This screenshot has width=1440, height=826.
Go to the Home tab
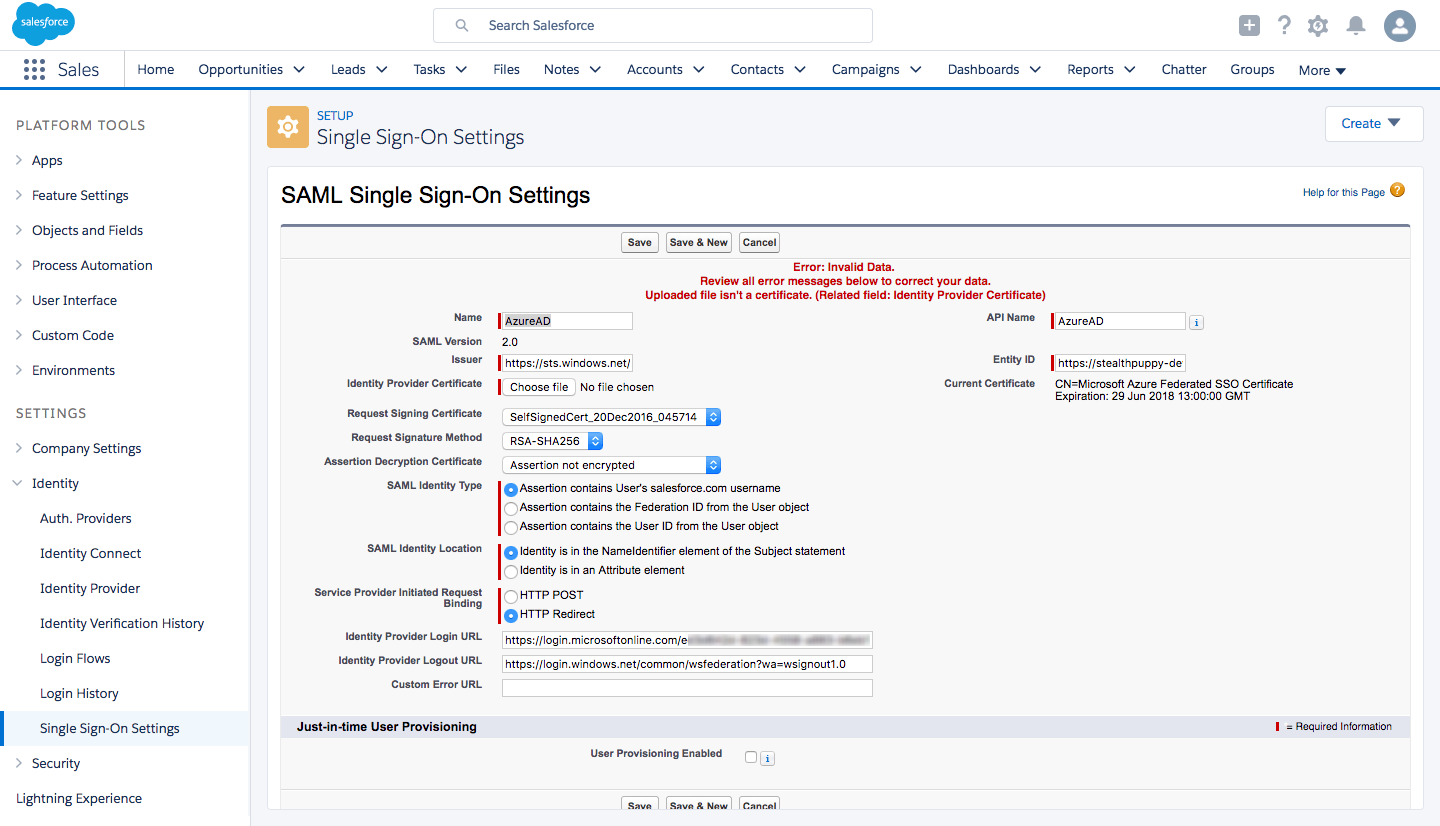tap(156, 70)
